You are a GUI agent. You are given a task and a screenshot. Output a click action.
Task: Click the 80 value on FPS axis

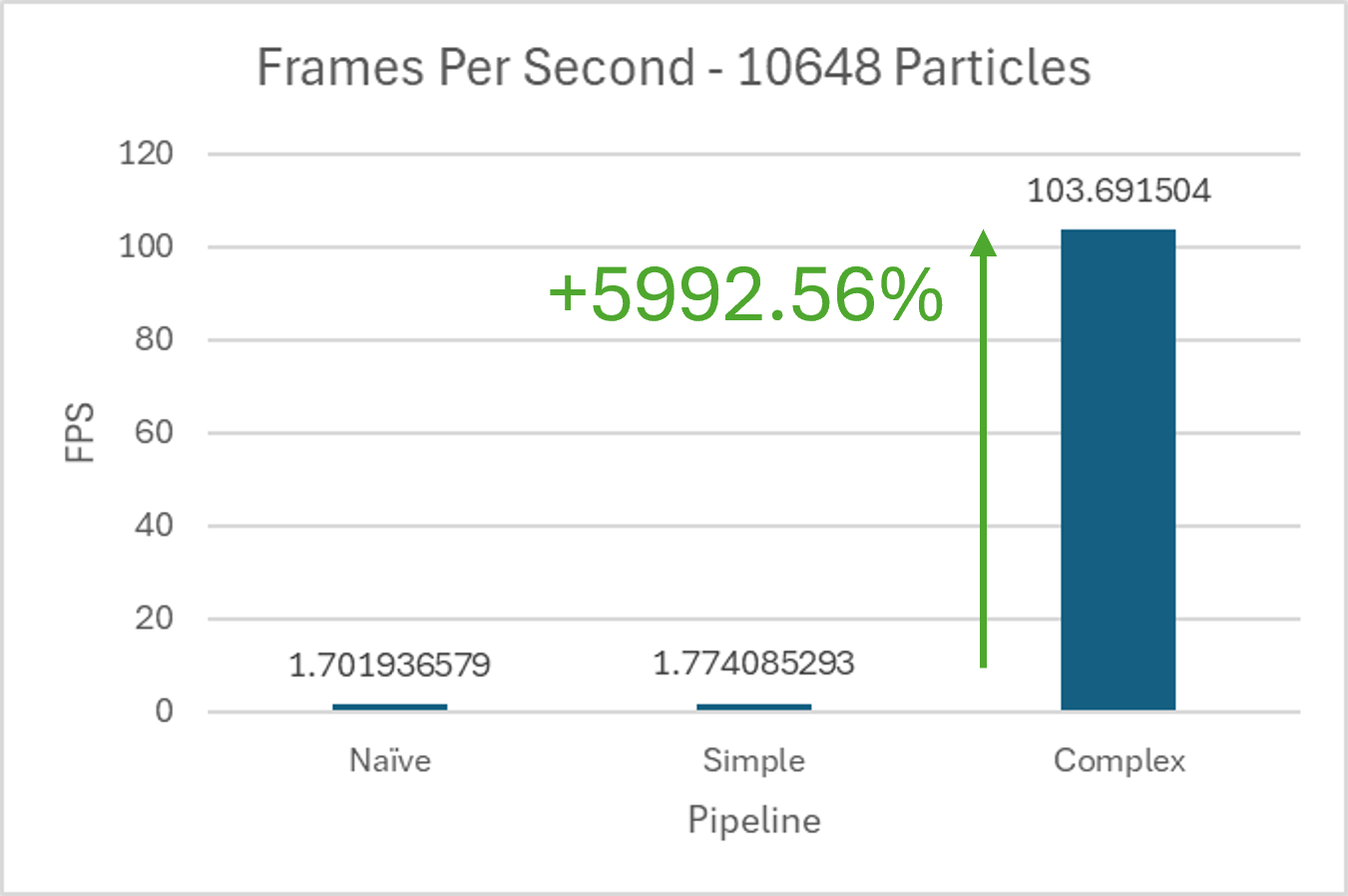tap(153, 339)
